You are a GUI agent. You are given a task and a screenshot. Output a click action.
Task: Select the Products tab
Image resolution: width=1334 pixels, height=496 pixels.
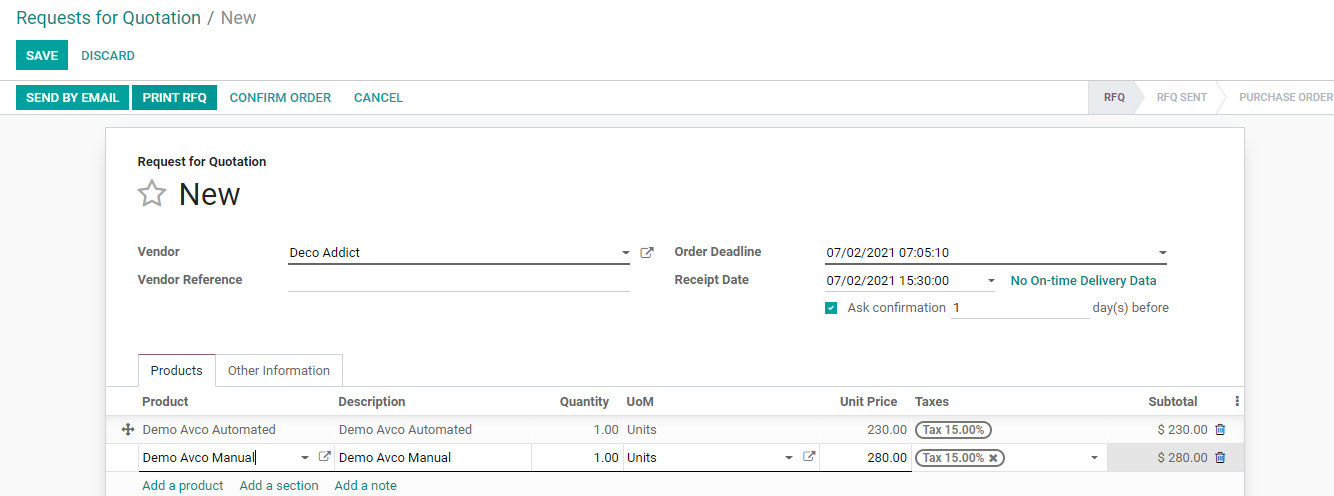(176, 370)
